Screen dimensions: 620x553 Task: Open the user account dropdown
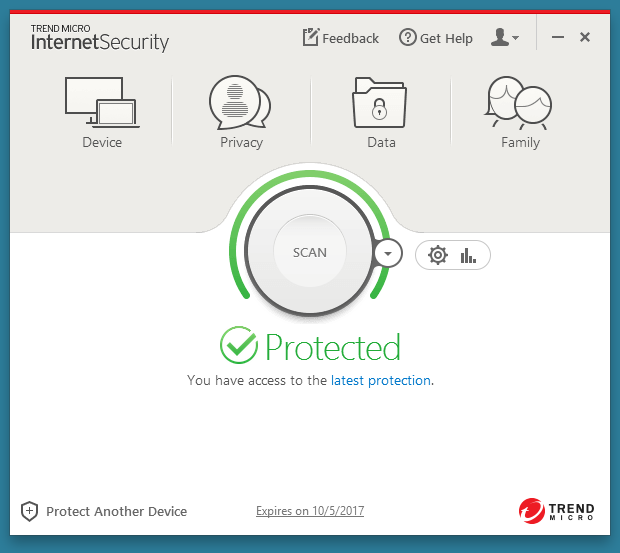pos(505,38)
